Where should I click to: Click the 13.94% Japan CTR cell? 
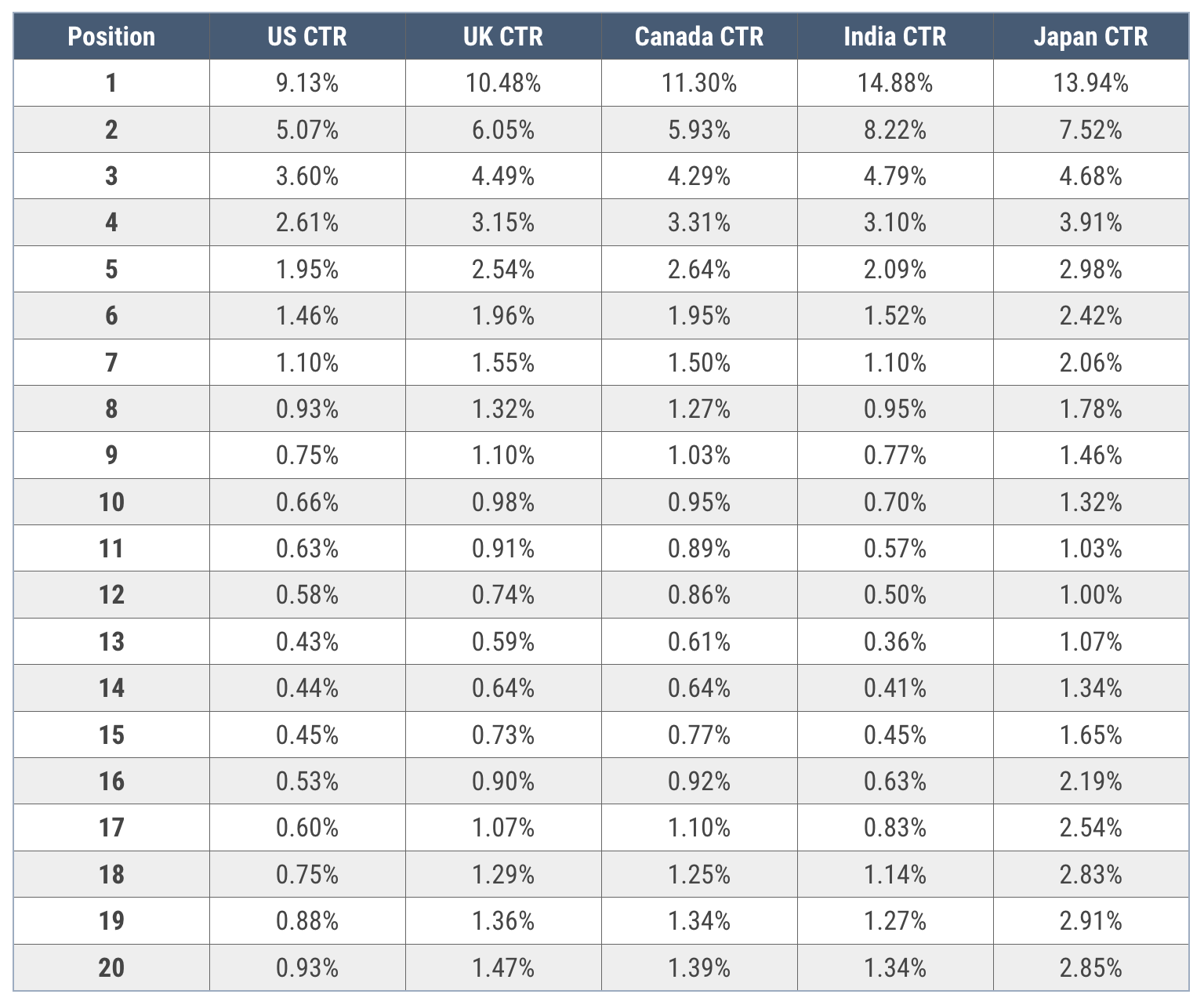[x=1090, y=83]
